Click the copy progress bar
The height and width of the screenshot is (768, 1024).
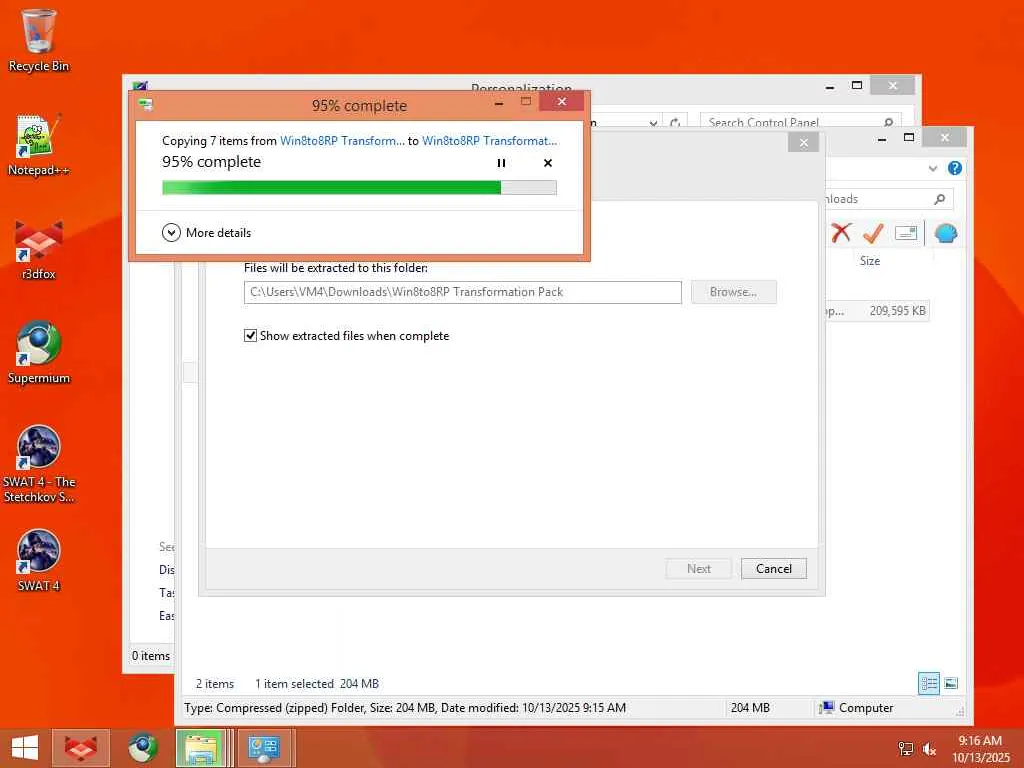359,188
